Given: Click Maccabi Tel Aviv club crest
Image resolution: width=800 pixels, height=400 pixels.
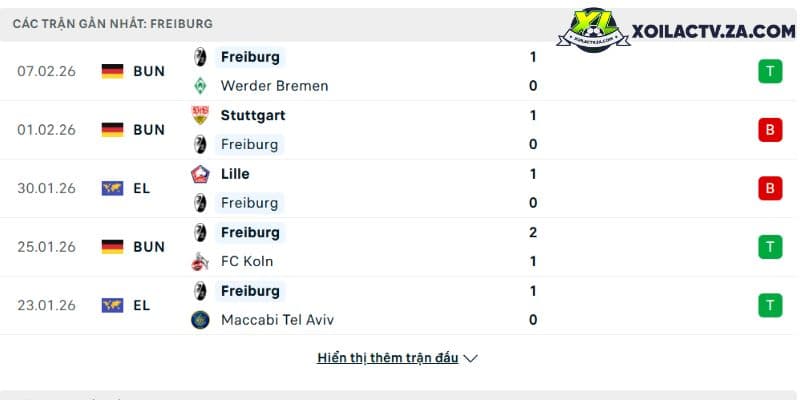Looking at the screenshot, I should (200, 320).
